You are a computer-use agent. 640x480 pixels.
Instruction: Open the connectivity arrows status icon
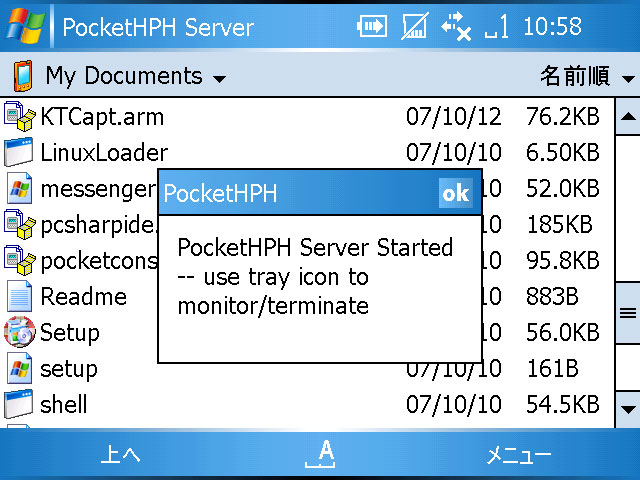(456, 26)
